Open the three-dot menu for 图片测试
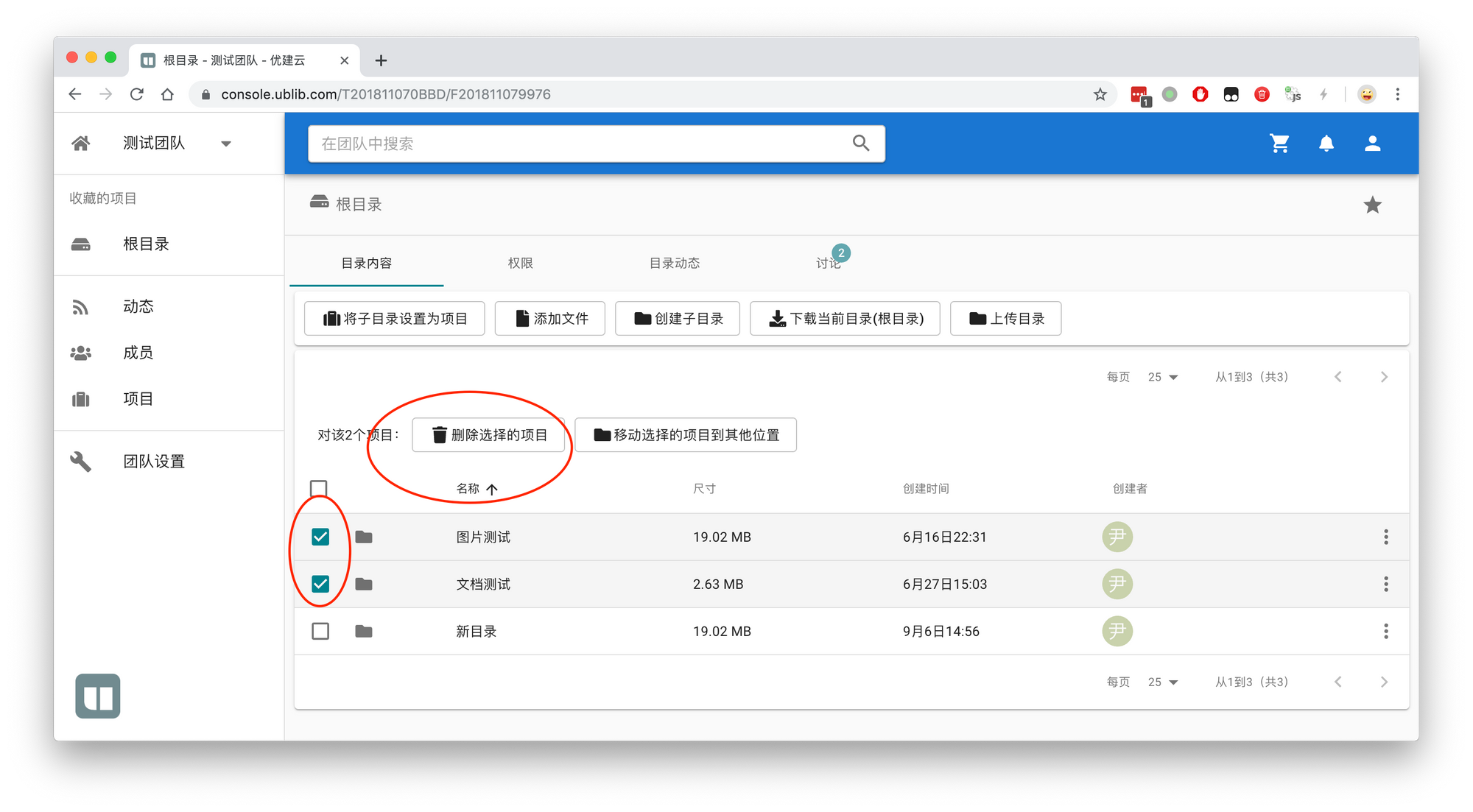Viewport: 1473px width, 812px height. click(x=1385, y=537)
